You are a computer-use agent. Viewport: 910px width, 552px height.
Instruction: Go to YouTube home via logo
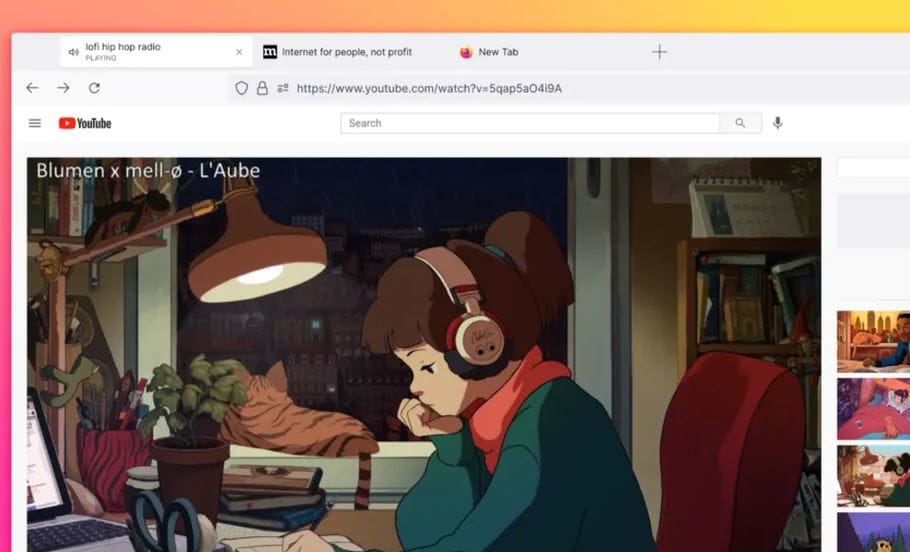tap(85, 123)
